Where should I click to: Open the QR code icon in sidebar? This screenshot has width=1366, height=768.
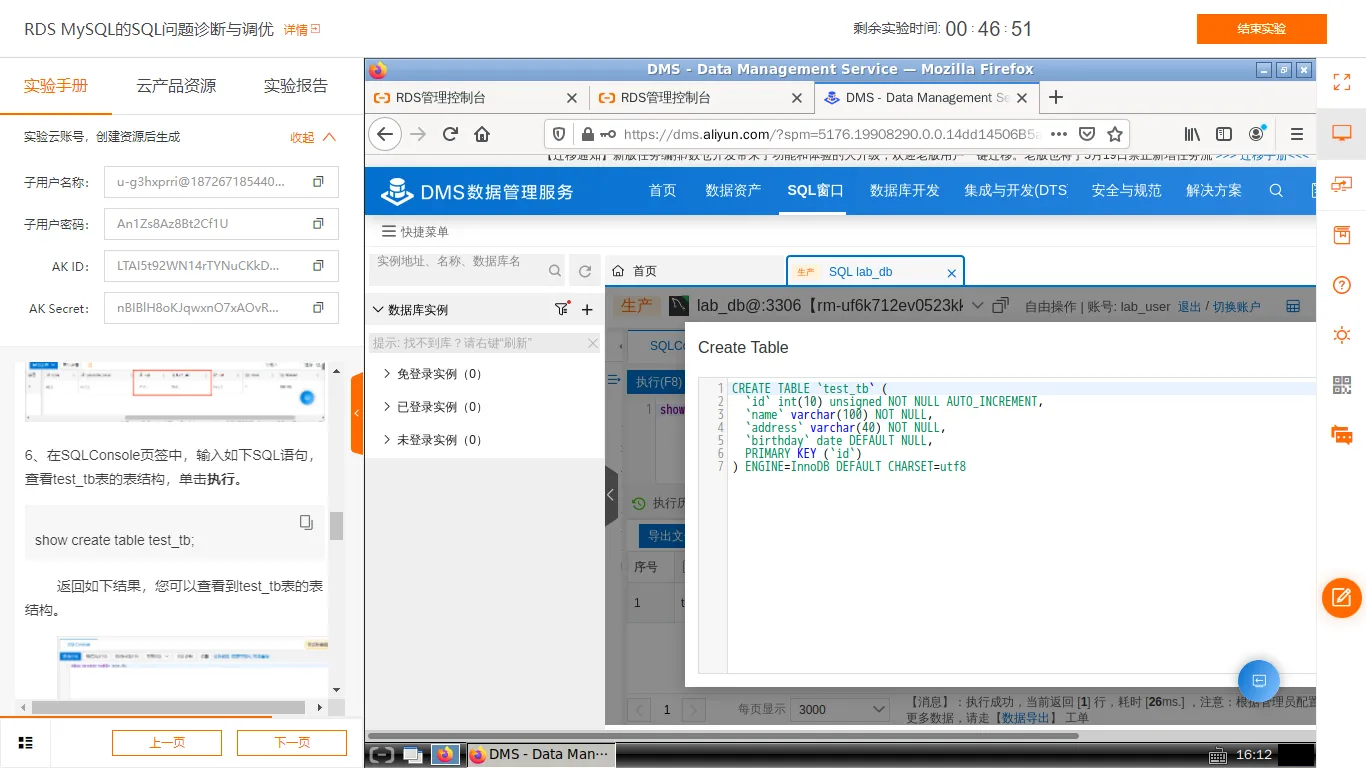point(1342,385)
